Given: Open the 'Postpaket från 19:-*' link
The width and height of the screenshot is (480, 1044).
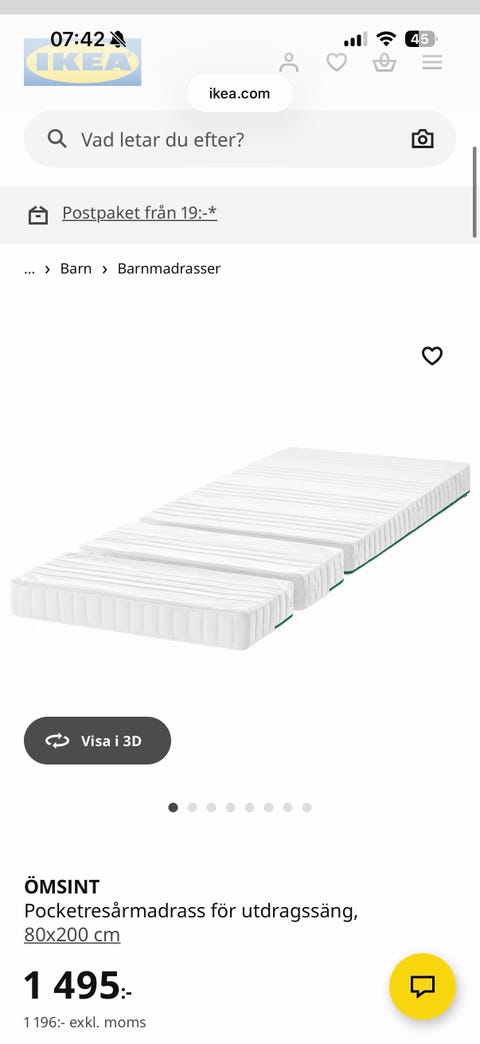Looking at the screenshot, I should coord(140,213).
